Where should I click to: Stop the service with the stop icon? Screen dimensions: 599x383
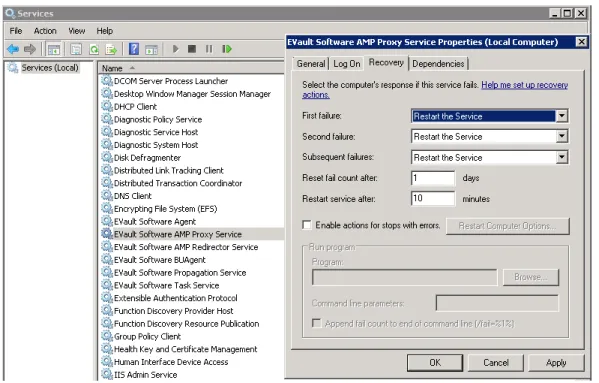pos(192,49)
